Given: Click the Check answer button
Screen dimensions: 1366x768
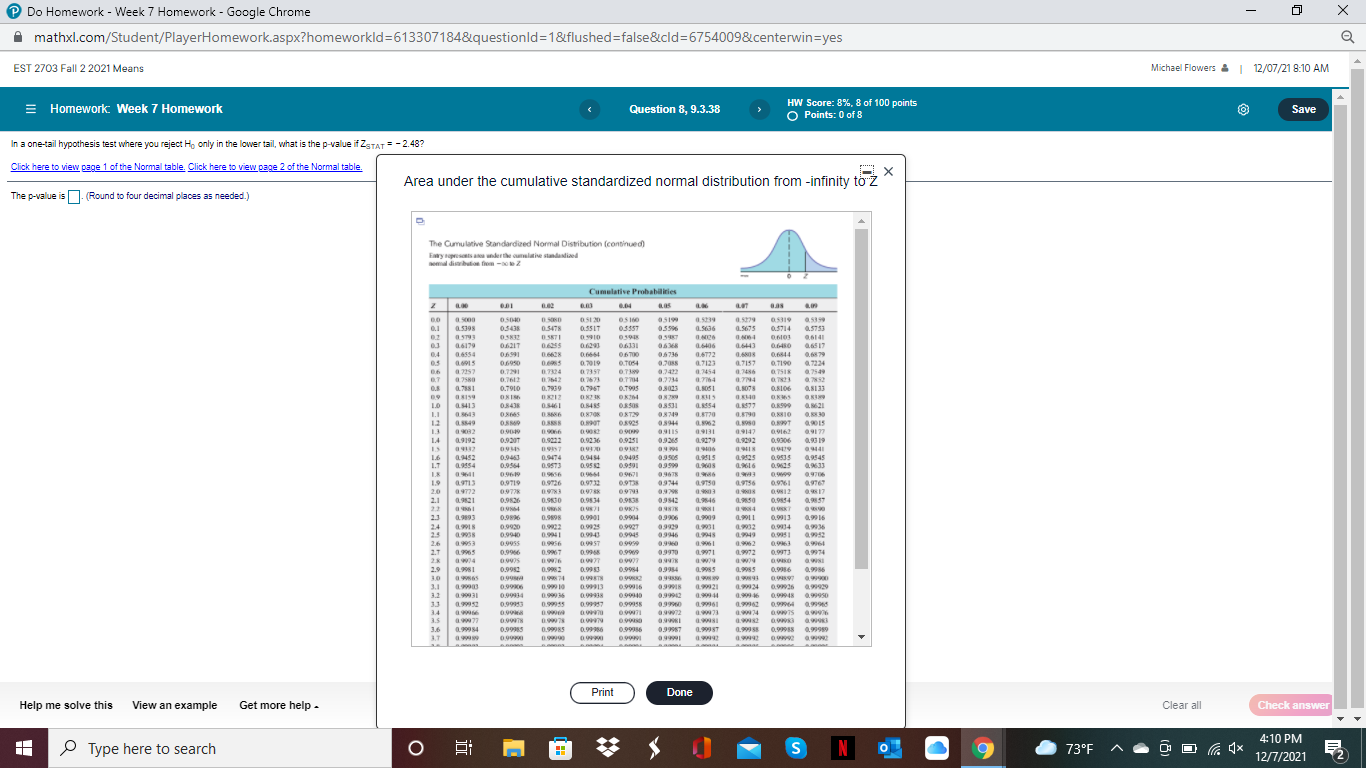Looking at the screenshot, I should pyautogui.click(x=1290, y=705).
